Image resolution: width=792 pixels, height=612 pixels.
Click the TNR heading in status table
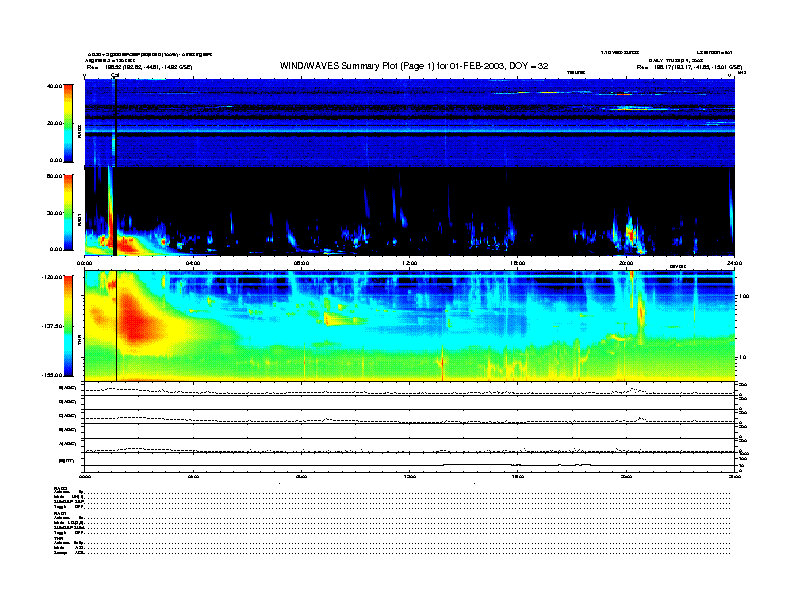coord(58,538)
